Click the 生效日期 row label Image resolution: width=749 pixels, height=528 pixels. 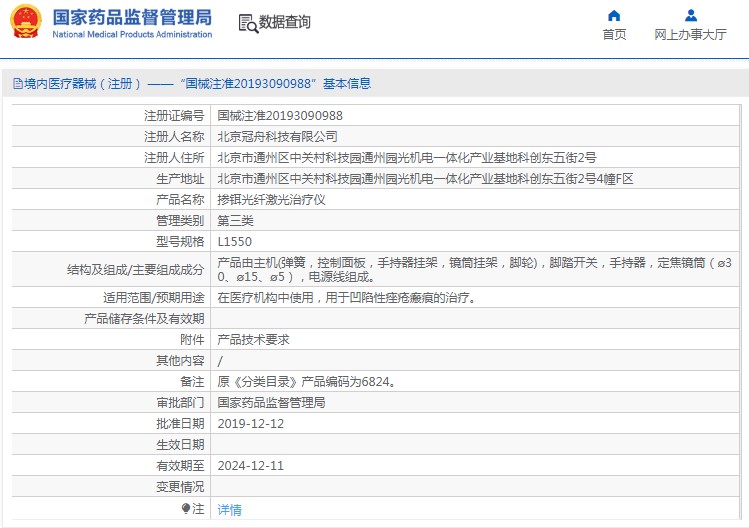180,445
